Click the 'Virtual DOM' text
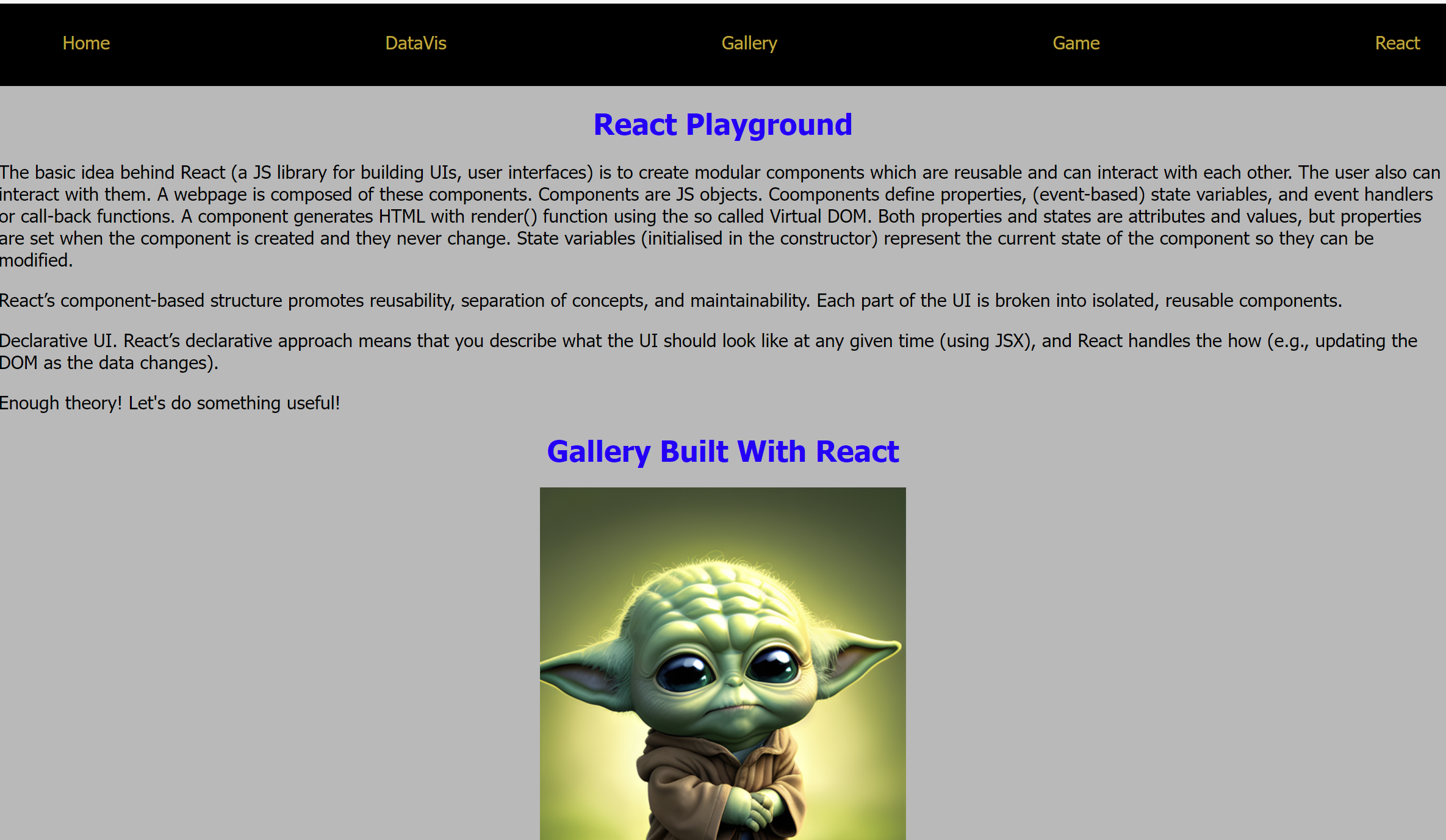Image resolution: width=1446 pixels, height=840 pixels. (x=818, y=217)
